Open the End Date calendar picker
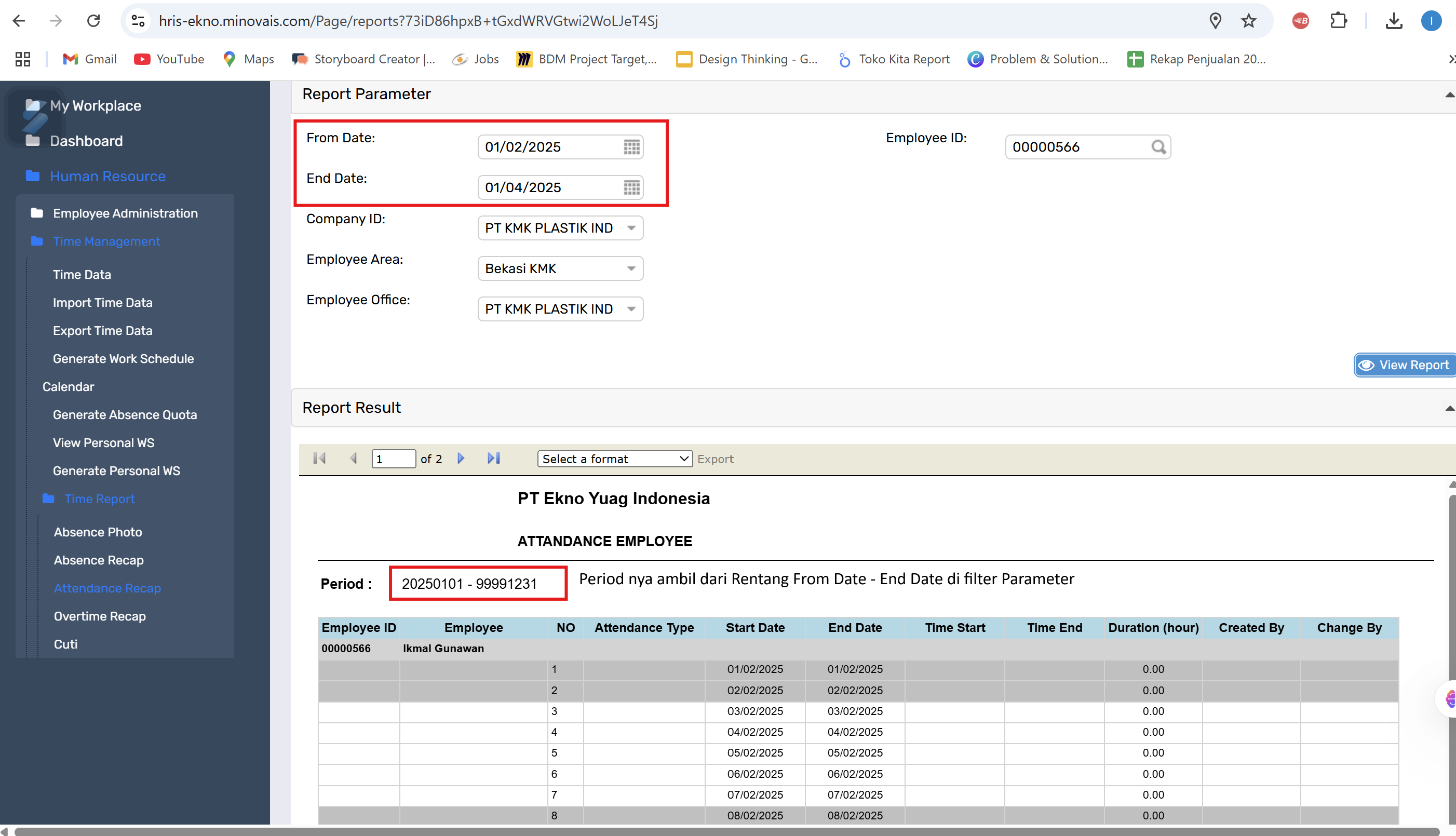 [631, 188]
